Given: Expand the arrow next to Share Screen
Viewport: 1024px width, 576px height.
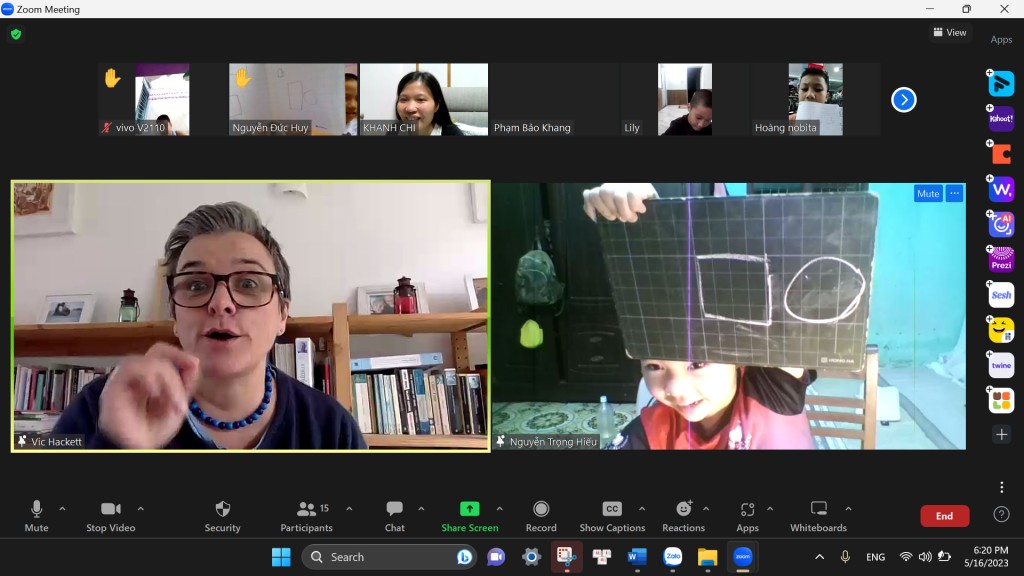Looking at the screenshot, I should (x=499, y=508).
